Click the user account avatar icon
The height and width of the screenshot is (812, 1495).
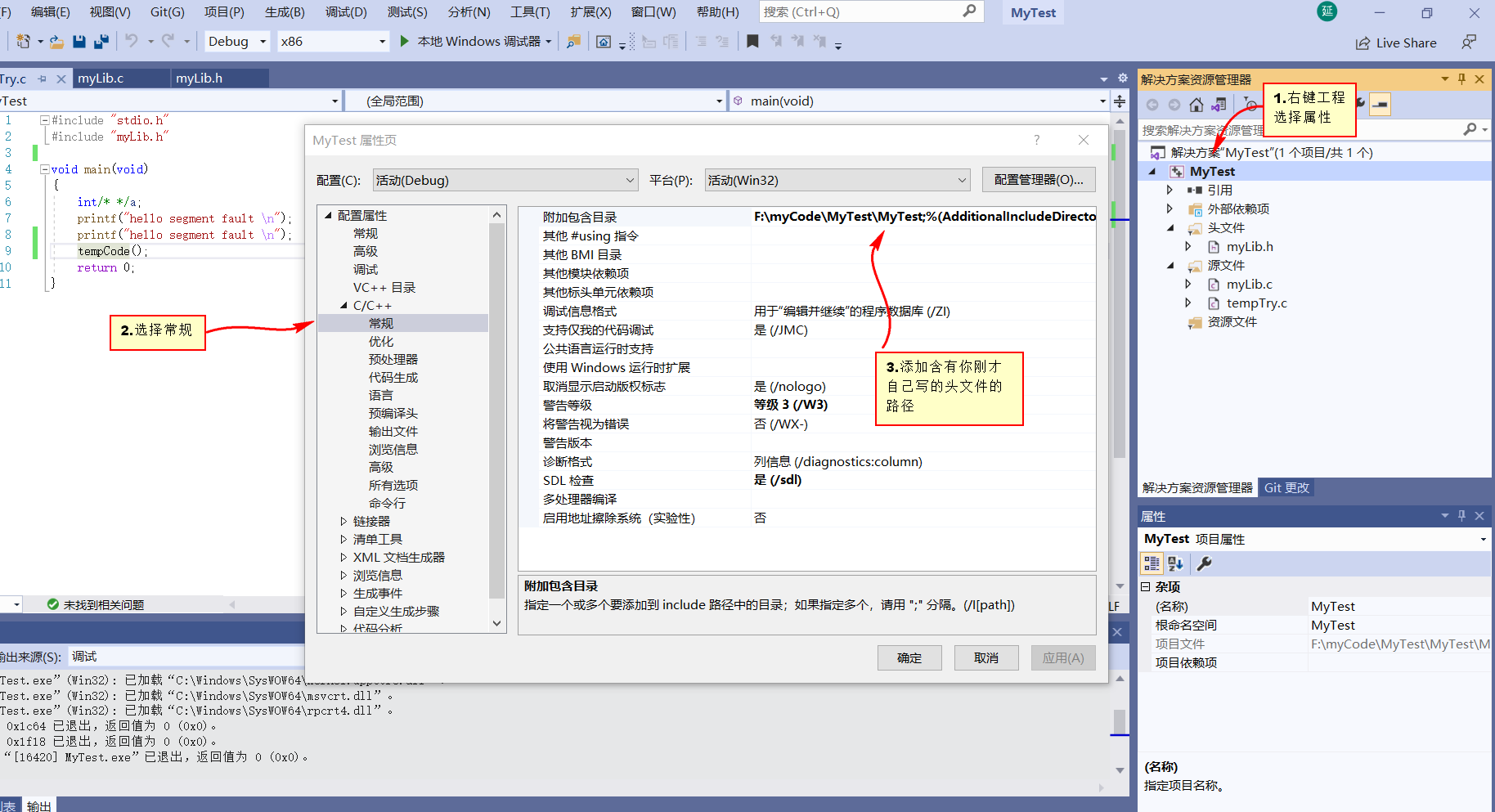[x=1327, y=11]
